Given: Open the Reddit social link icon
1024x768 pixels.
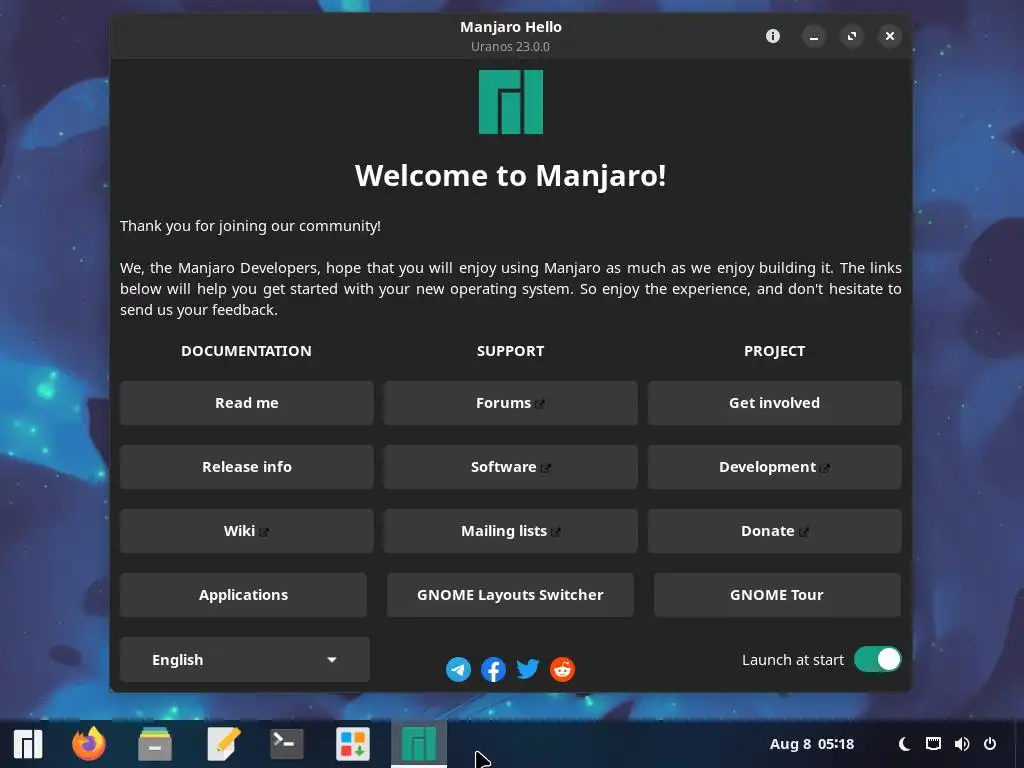Looking at the screenshot, I should click(562, 669).
